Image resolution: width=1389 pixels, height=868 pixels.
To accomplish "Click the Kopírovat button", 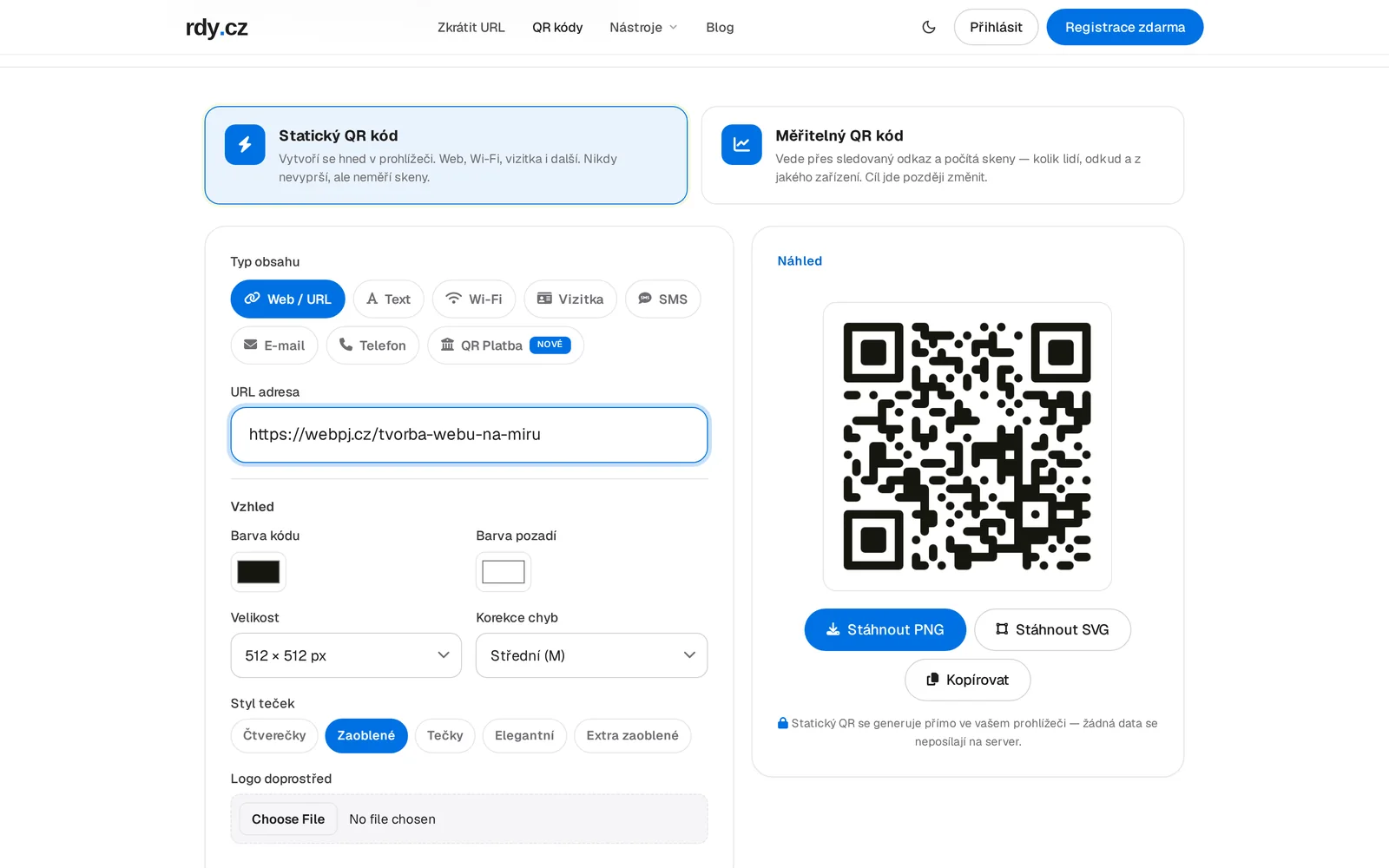I will tap(967, 680).
